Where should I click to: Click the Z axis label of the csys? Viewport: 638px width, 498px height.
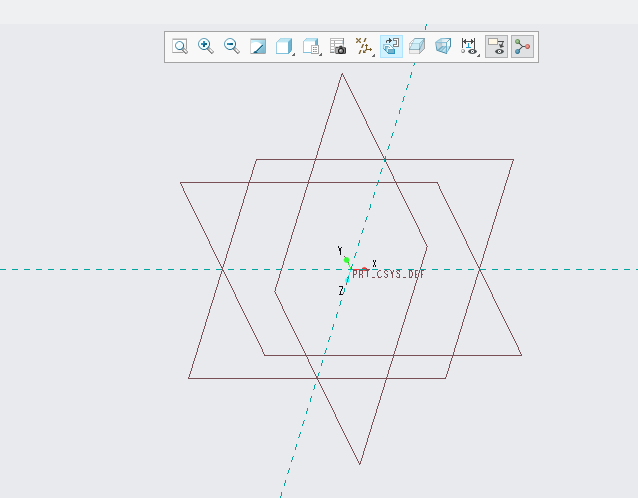(341, 290)
